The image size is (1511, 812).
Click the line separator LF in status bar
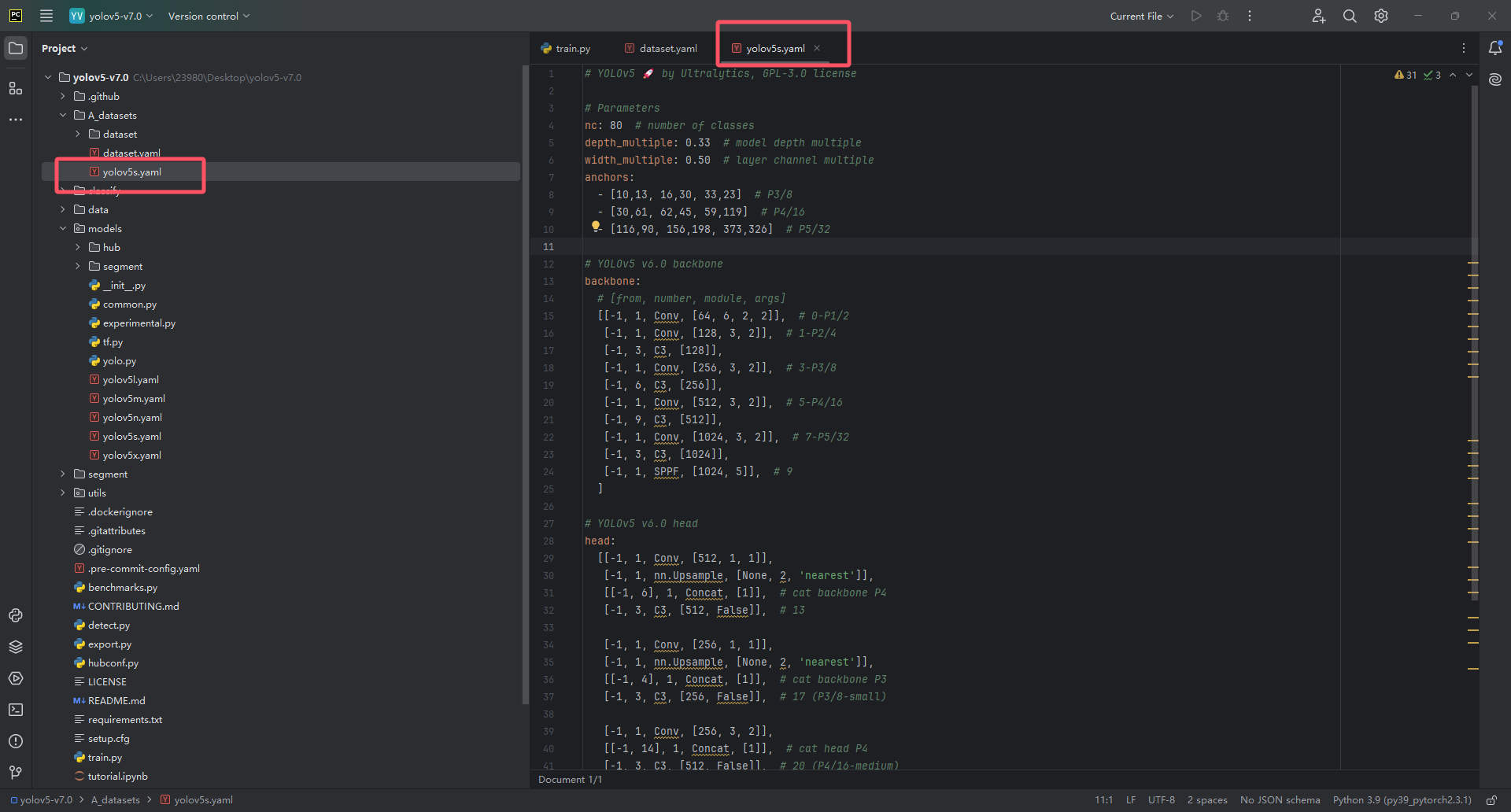[x=1131, y=800]
